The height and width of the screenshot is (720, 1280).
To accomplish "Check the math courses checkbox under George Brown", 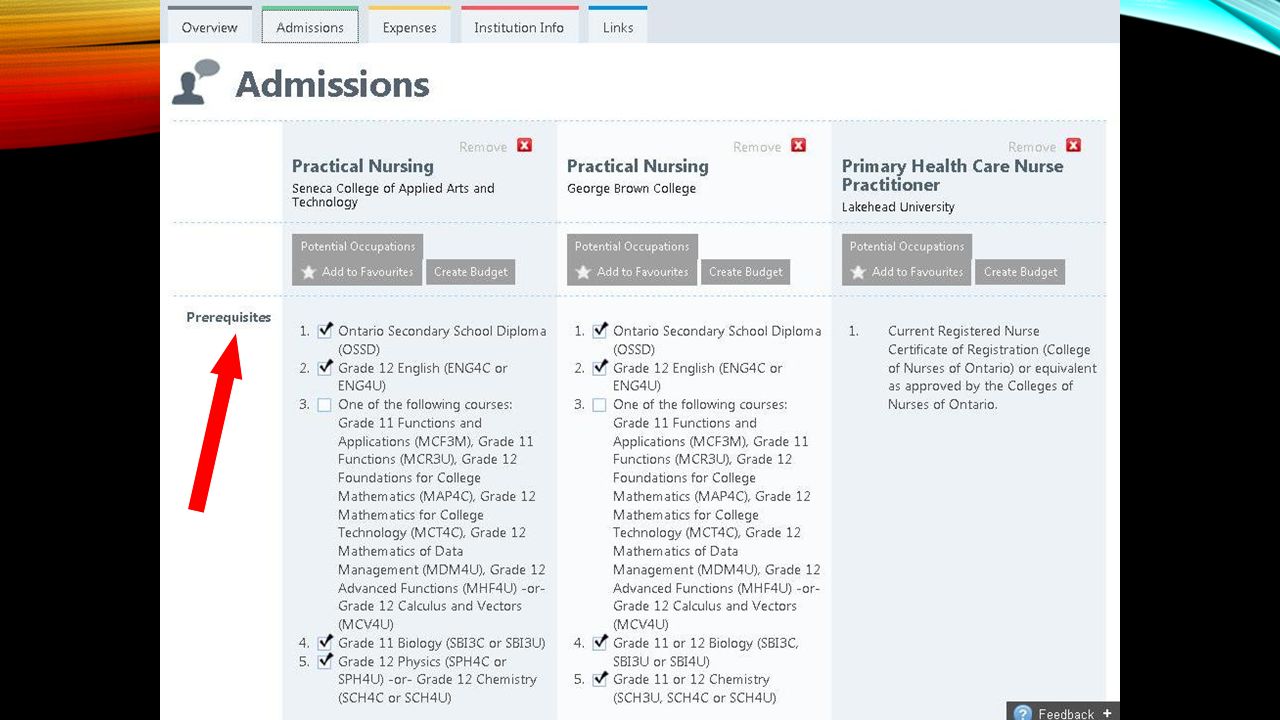I will point(599,405).
